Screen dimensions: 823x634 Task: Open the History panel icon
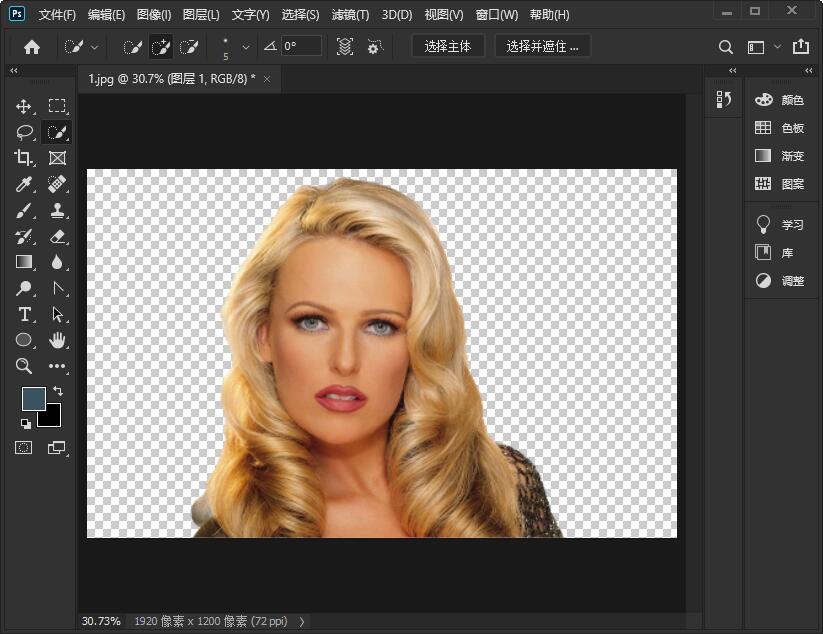[723, 99]
